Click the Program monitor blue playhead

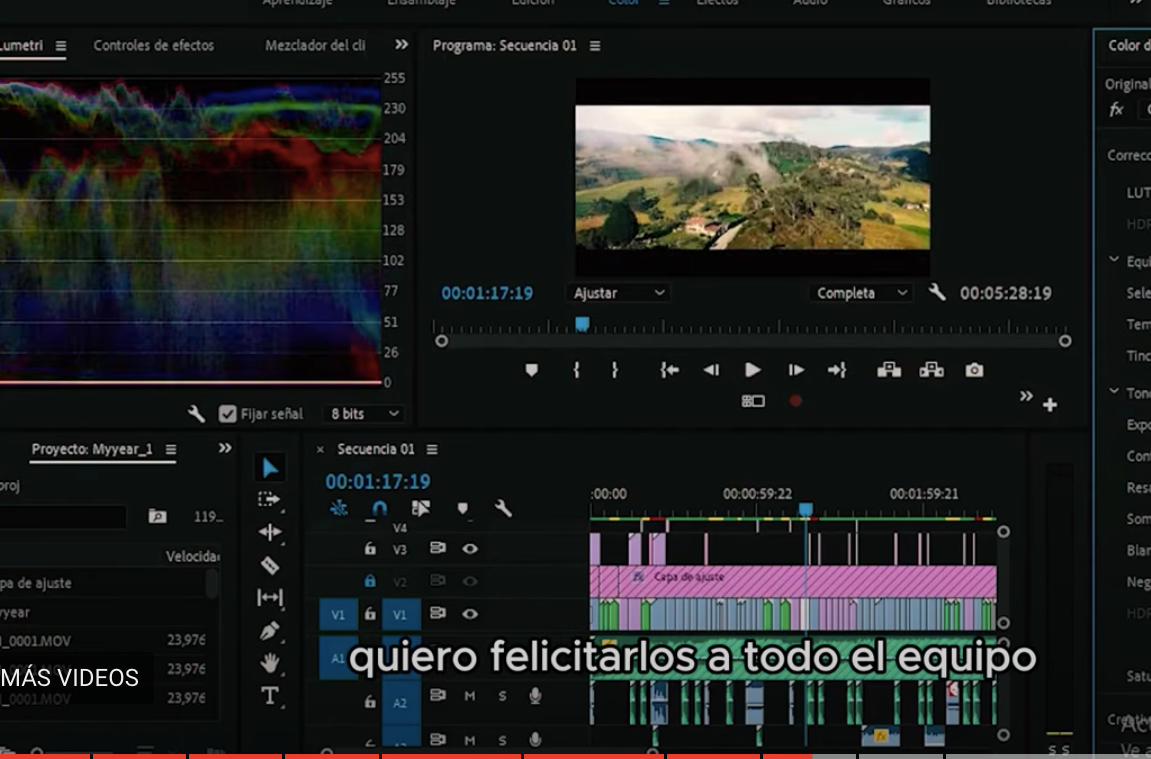(582, 324)
